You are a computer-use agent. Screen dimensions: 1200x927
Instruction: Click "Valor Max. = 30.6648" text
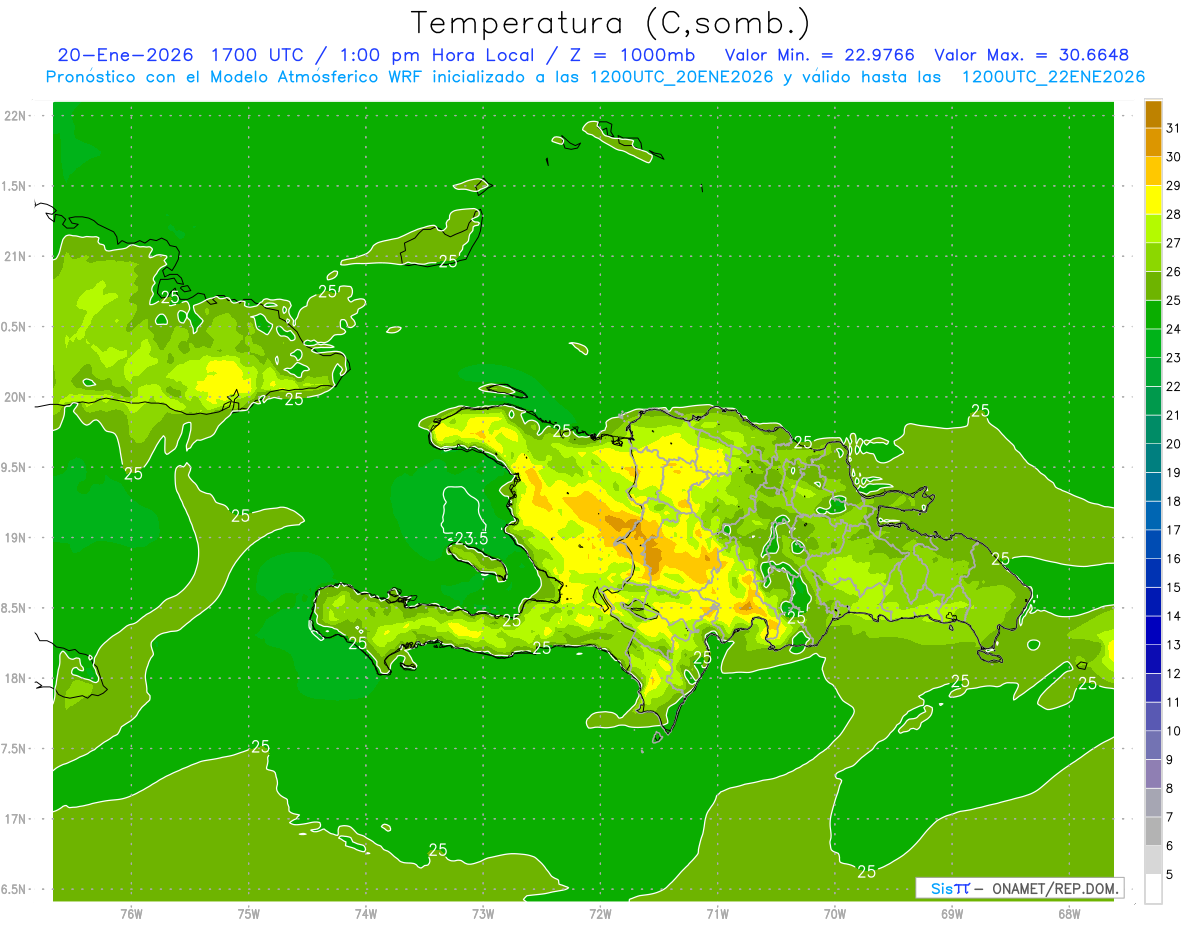tap(1032, 54)
